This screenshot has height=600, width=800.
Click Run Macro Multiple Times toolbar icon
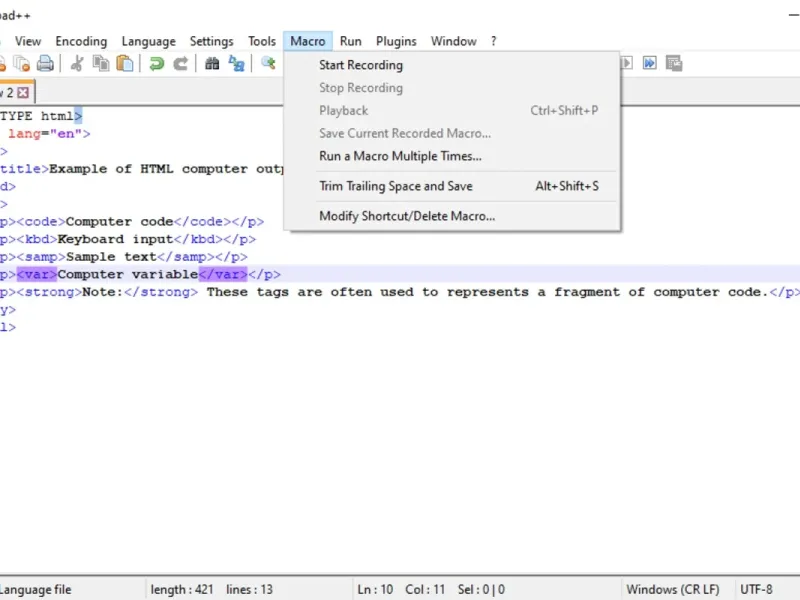click(x=649, y=63)
